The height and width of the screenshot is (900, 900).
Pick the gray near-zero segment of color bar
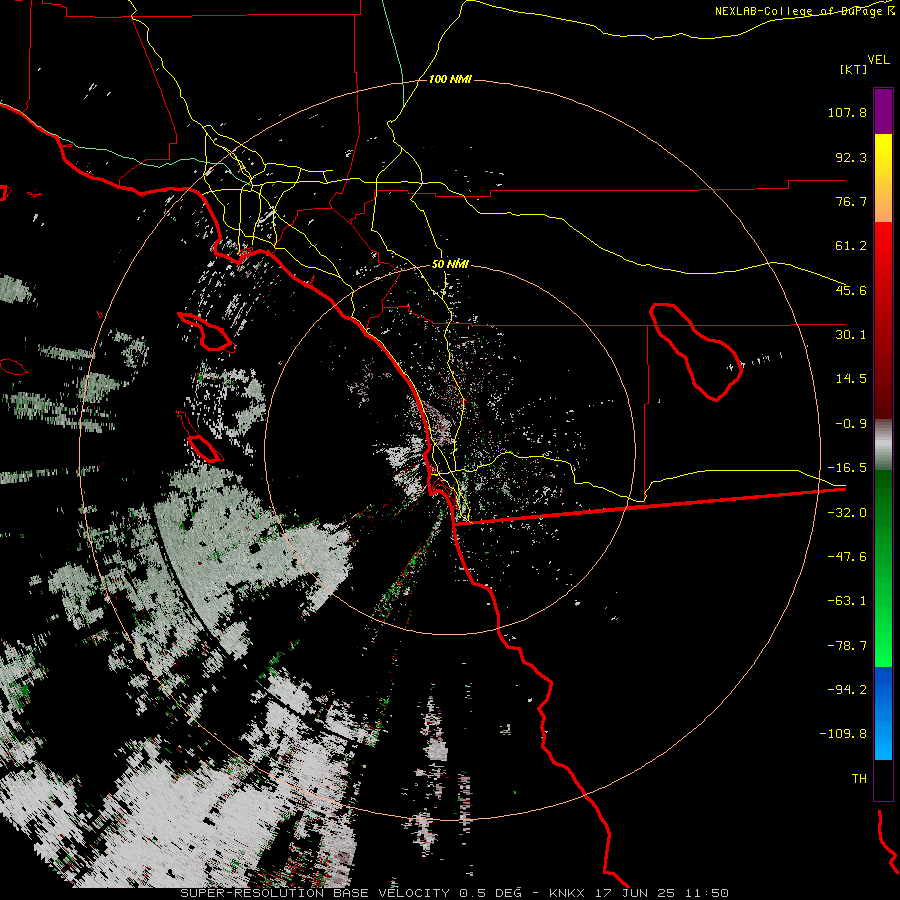[883, 445]
